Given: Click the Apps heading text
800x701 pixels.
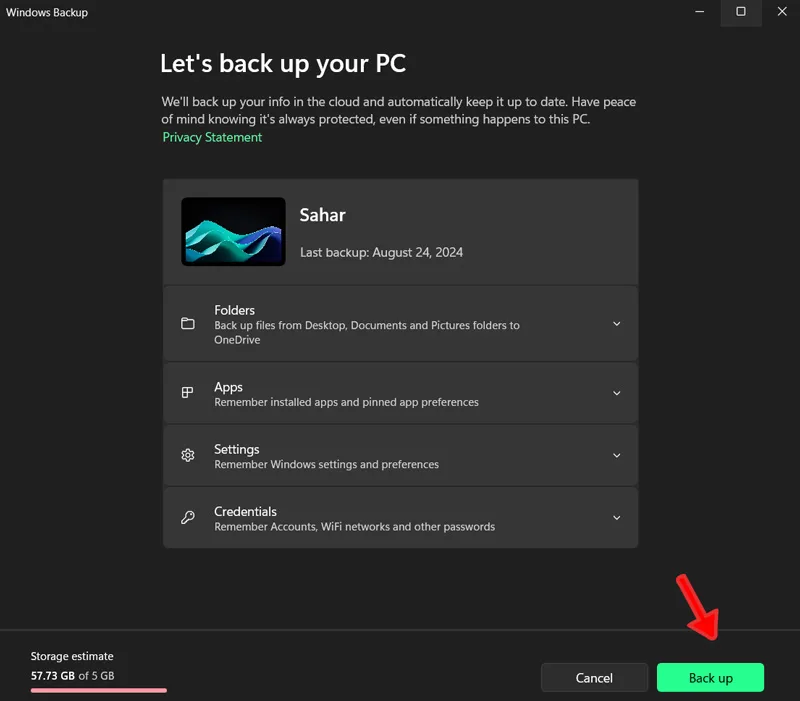Looking at the screenshot, I should click(x=228, y=387).
